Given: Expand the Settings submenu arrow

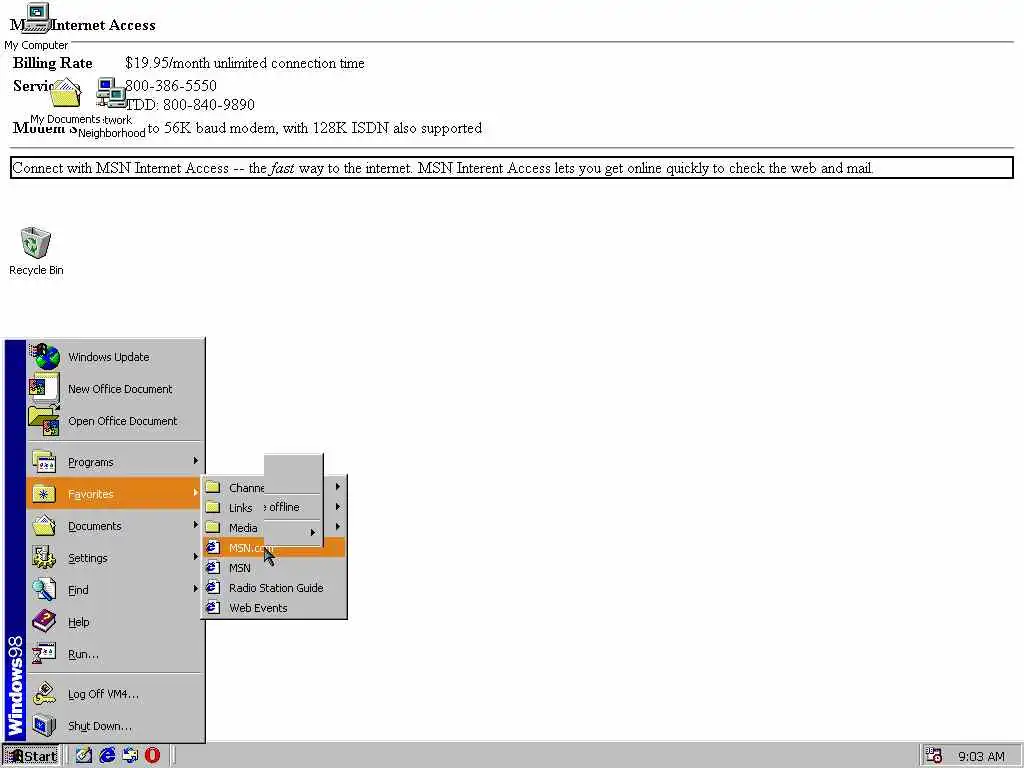Looking at the screenshot, I should tap(195, 557).
